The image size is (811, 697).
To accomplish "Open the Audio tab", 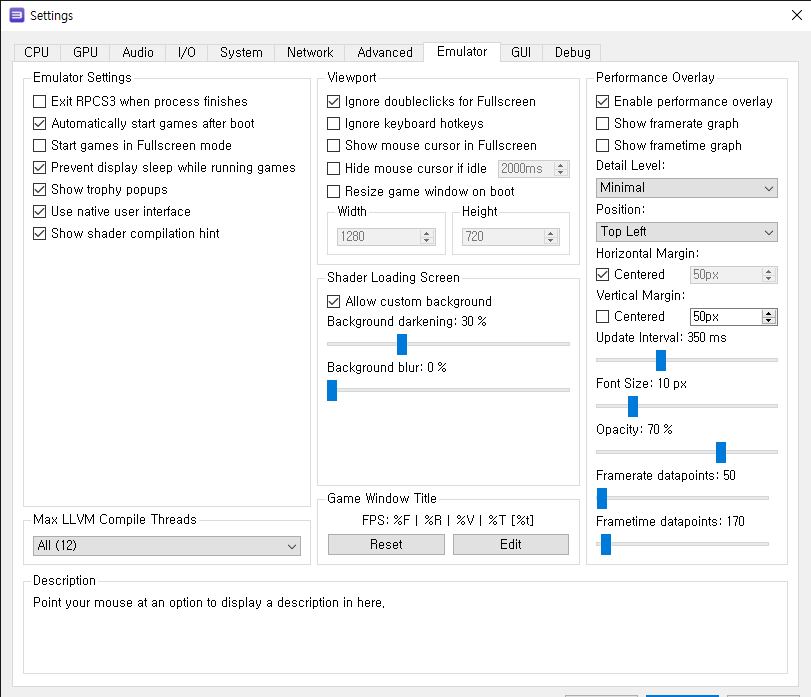I will 138,53.
